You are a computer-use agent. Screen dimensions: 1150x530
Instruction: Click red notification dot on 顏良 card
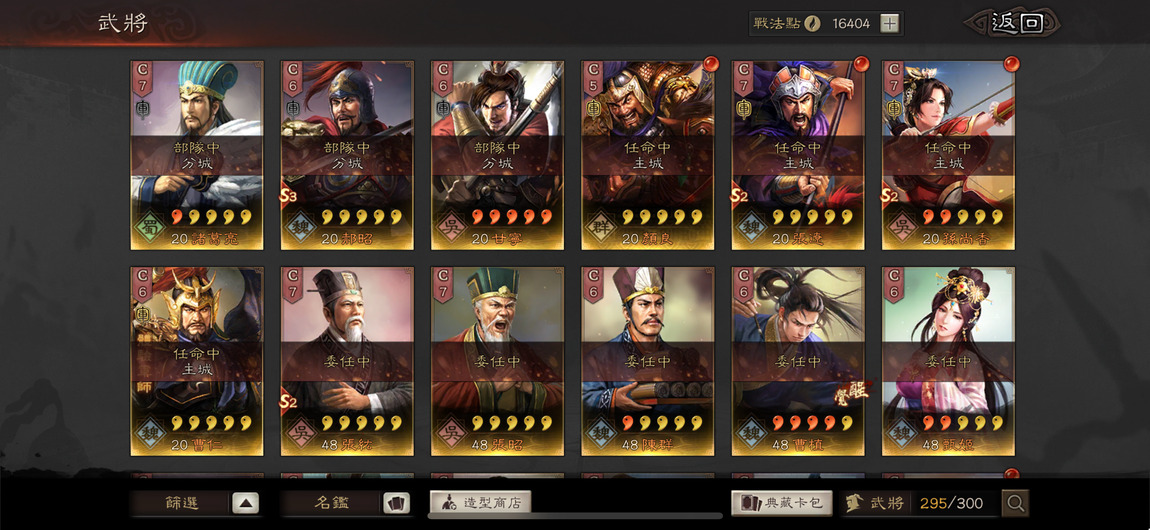tap(711, 64)
